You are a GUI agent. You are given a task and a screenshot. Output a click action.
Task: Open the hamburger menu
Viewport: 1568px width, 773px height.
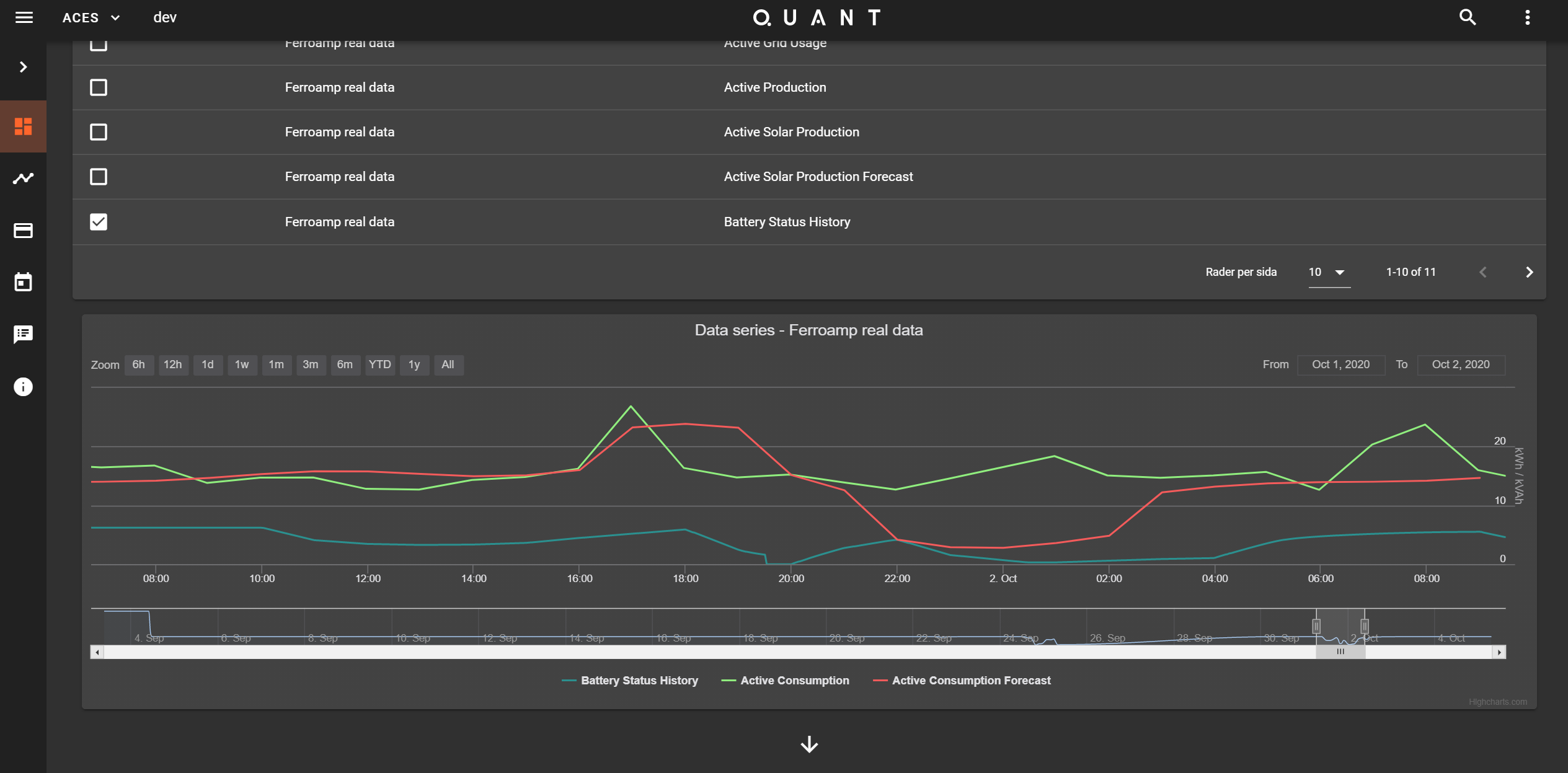(24, 17)
